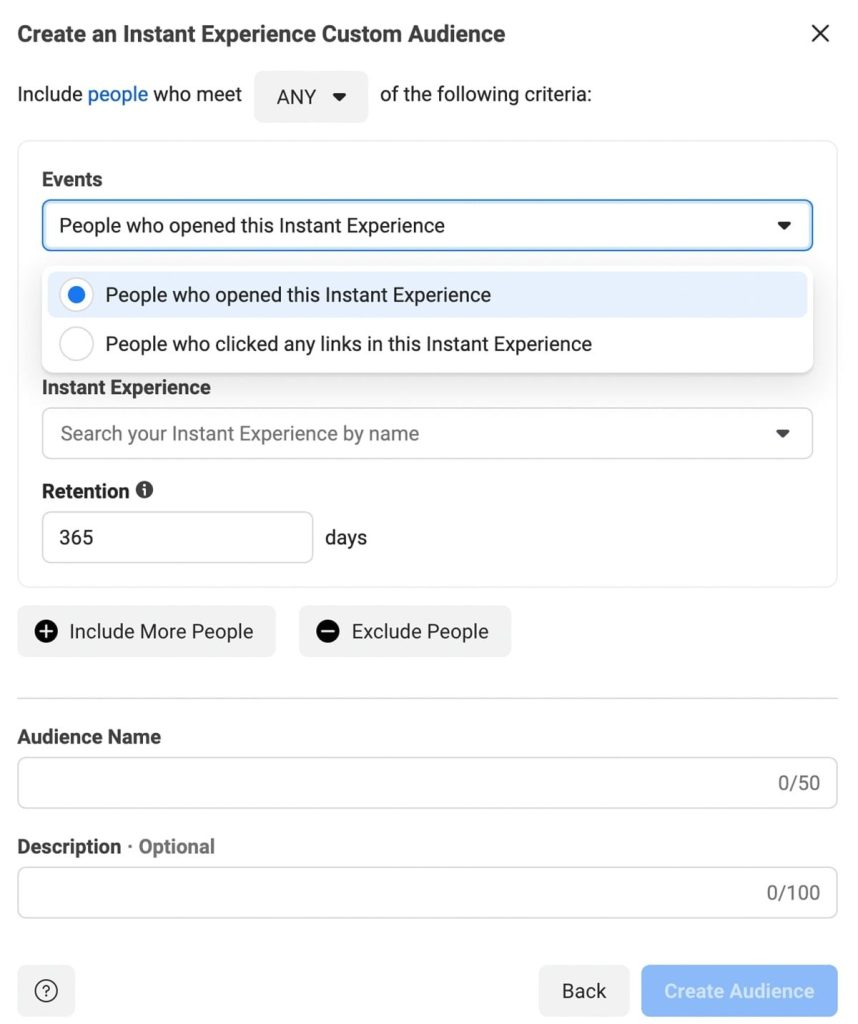Expand the Instant Experience dropdown arrow

click(782, 434)
